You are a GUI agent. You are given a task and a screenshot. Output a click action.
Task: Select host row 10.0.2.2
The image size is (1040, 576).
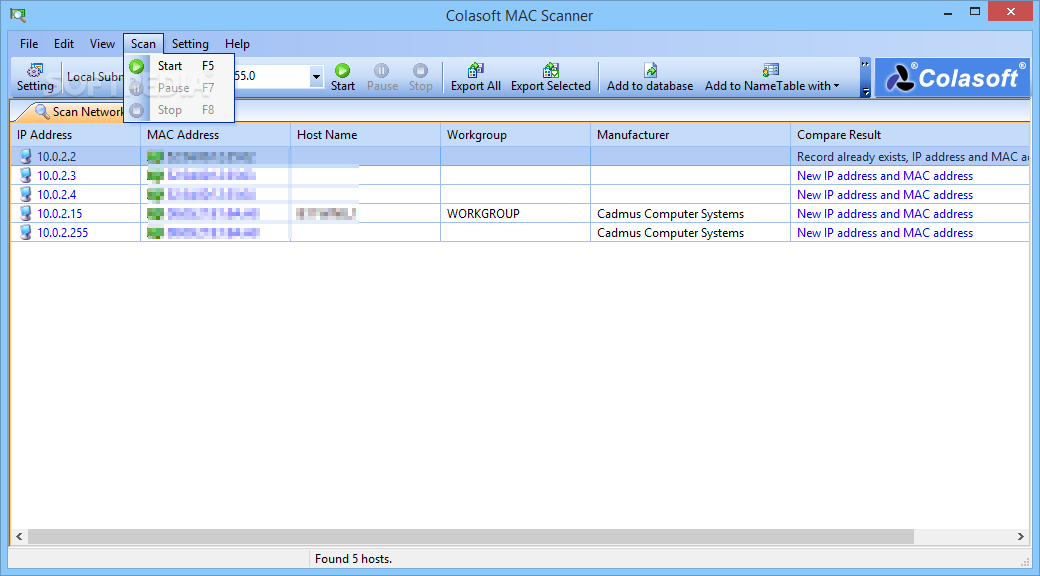click(520, 157)
